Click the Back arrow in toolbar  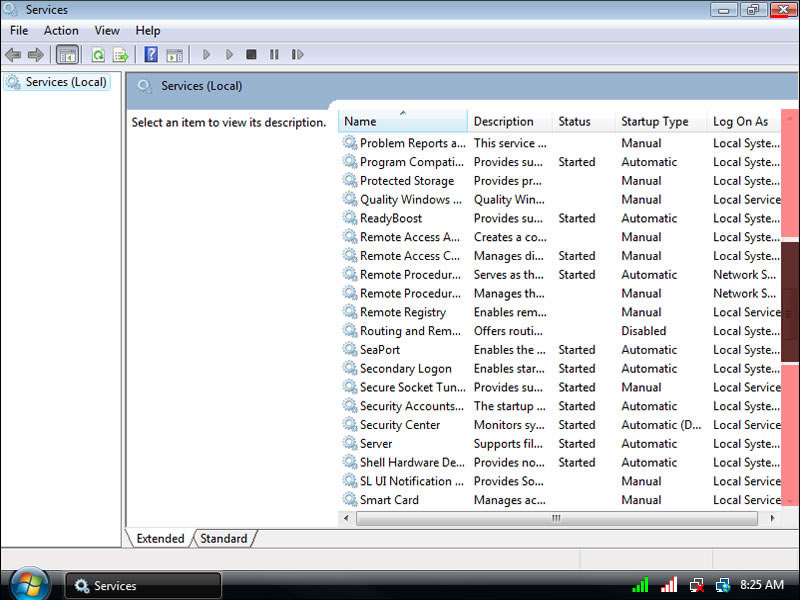pos(13,55)
